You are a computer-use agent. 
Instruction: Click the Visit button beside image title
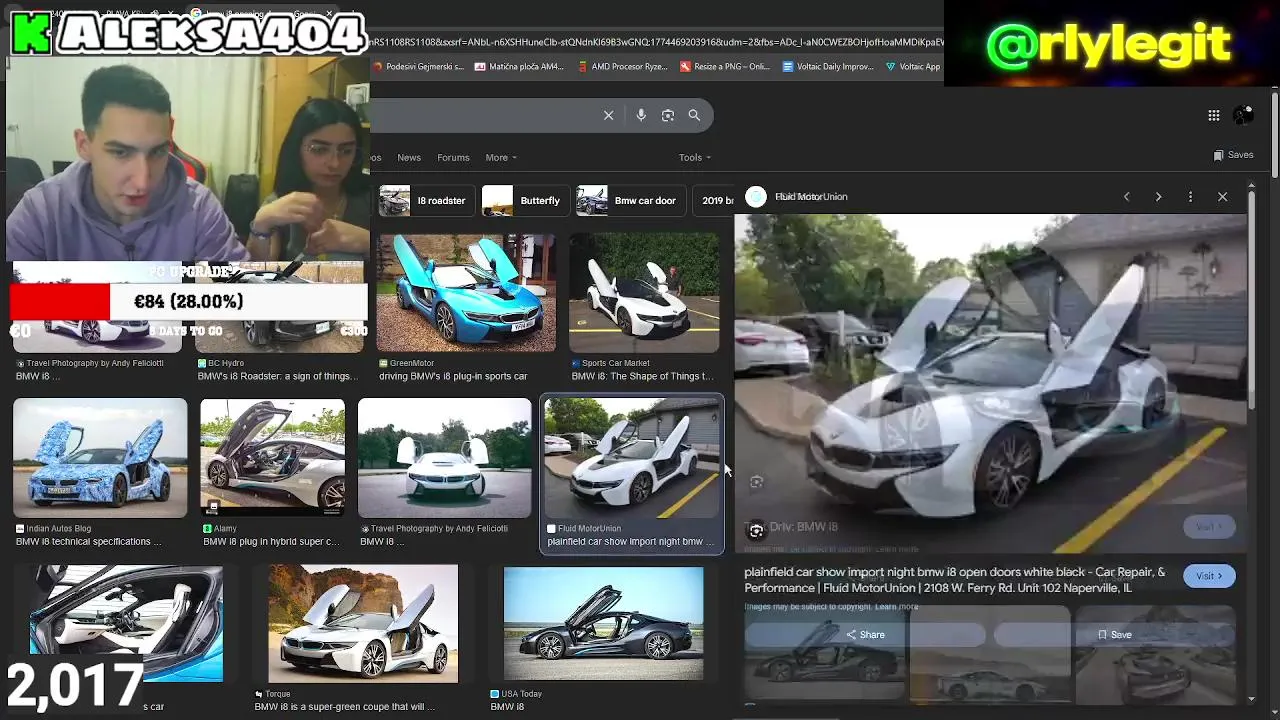1209,576
